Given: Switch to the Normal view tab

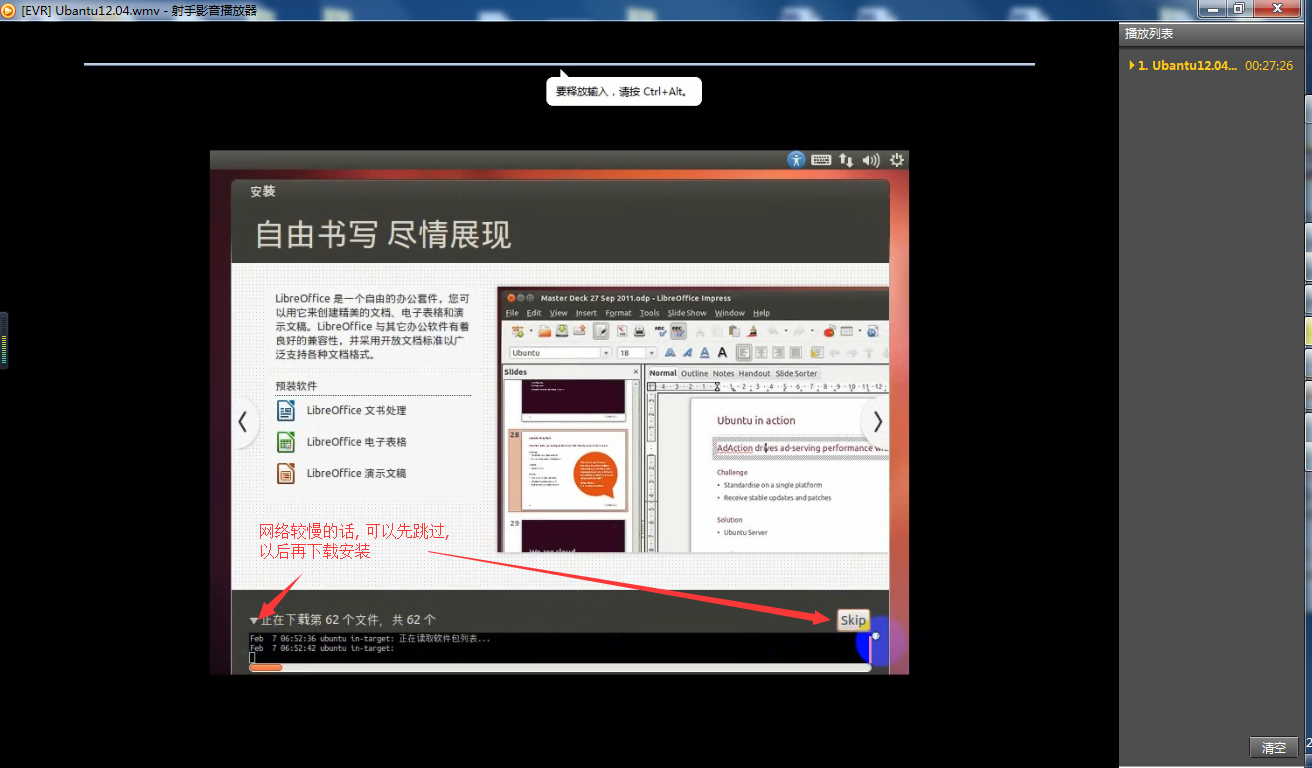Looking at the screenshot, I should click(x=663, y=374).
